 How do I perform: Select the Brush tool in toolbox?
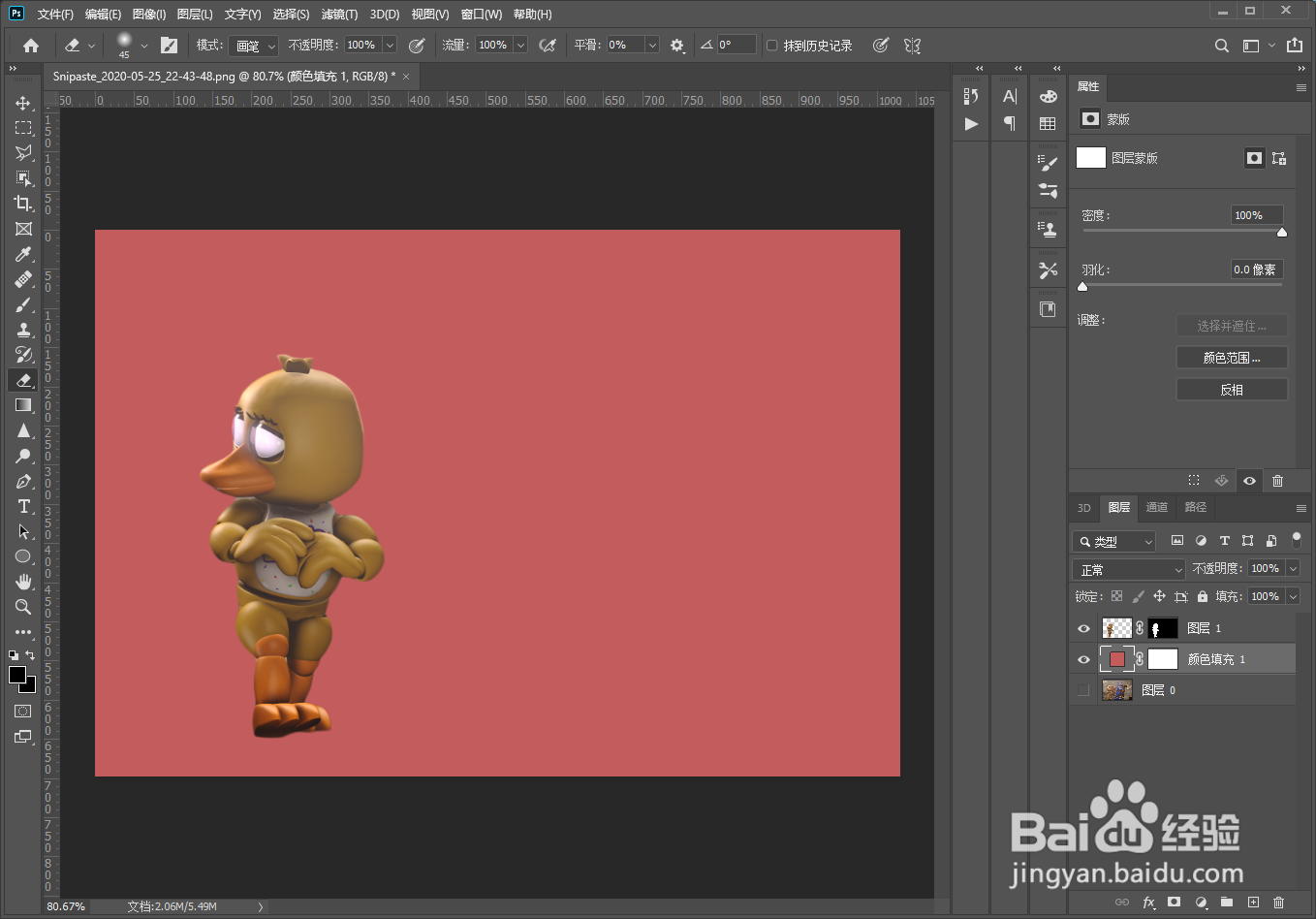click(23, 304)
